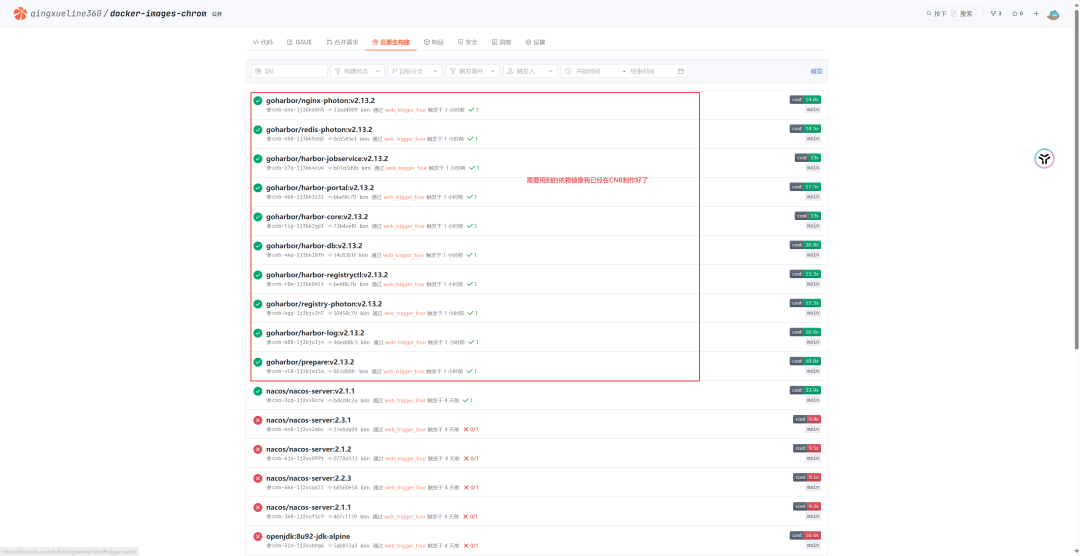Switch to the 制品 tab
The image size is (1080, 556).
434,42
